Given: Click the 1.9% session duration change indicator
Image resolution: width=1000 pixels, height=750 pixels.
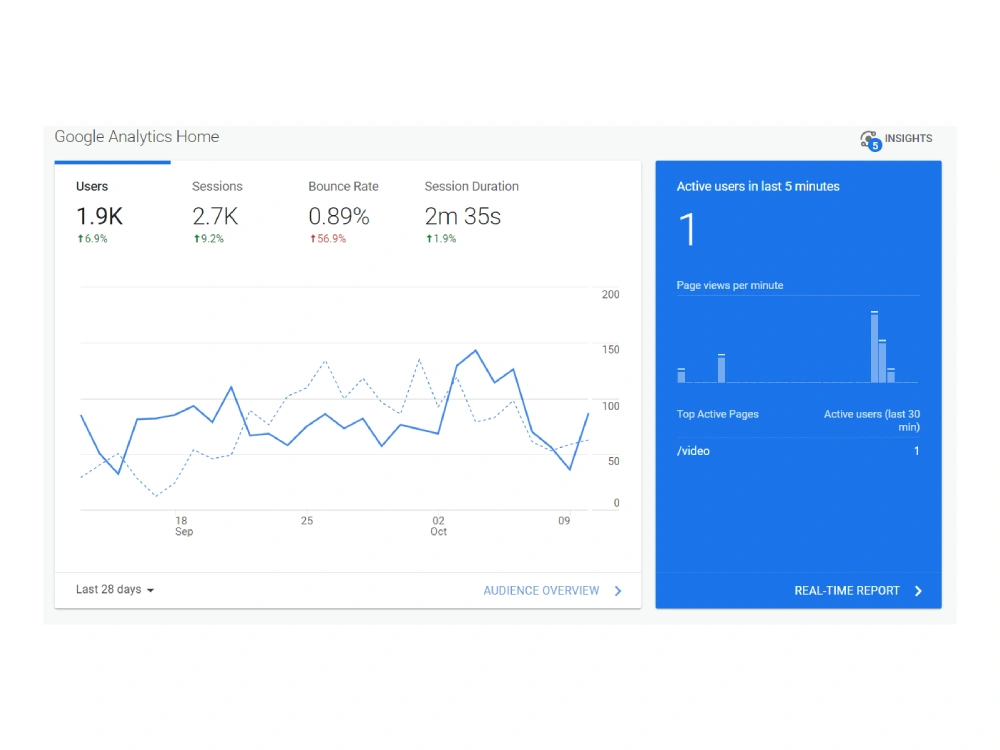Looking at the screenshot, I should (441, 239).
